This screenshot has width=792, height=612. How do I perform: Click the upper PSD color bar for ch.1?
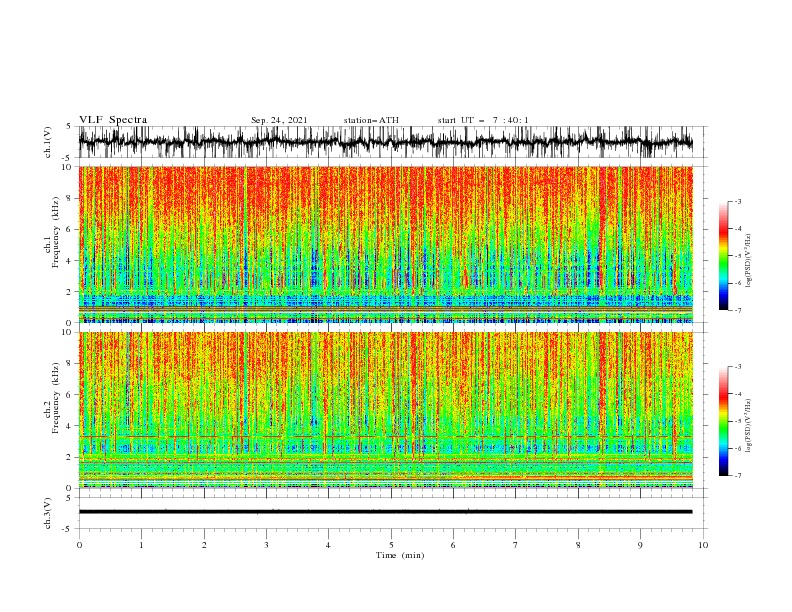pos(724,256)
